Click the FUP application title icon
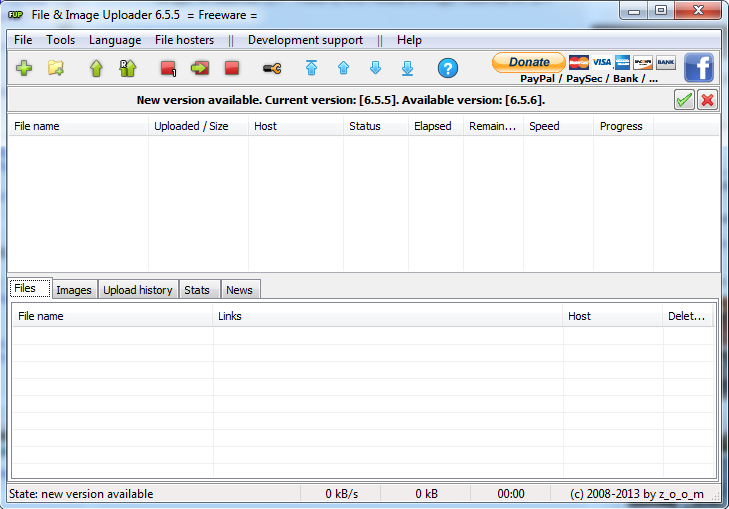 [15, 15]
